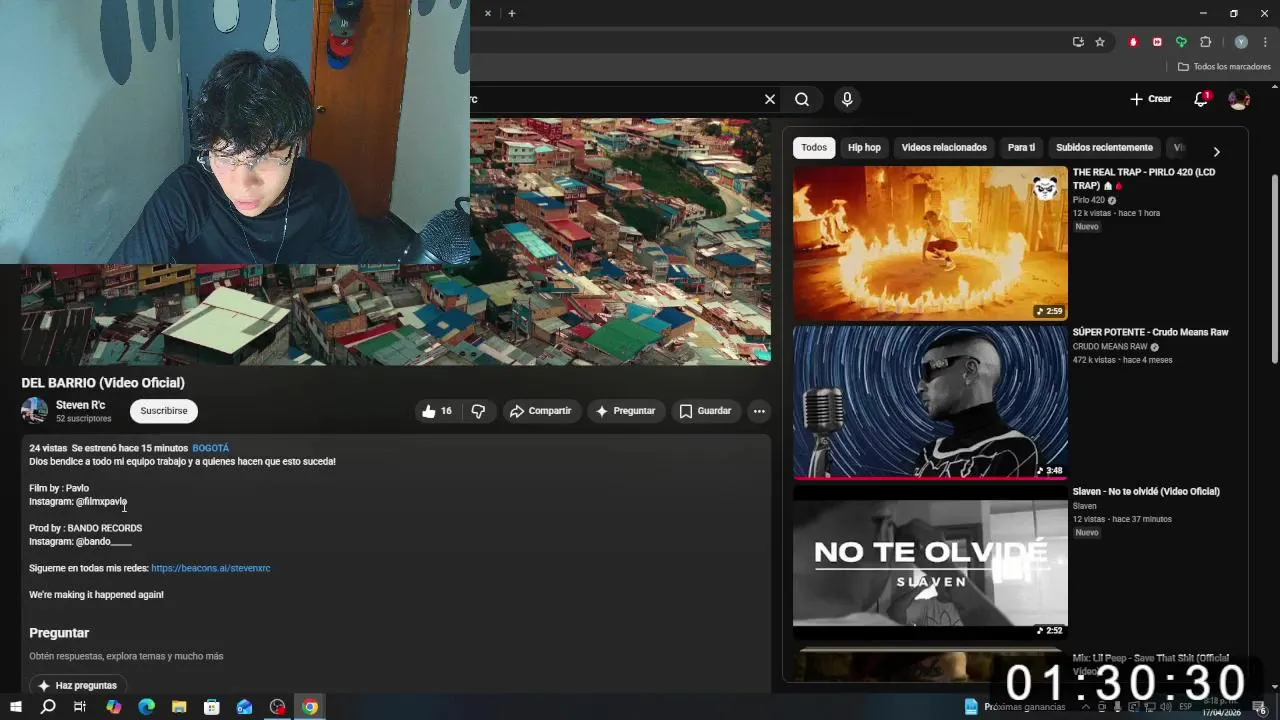Image resolution: width=1280 pixels, height=720 pixels.
Task: Open THE REAL TRAP video thumbnail
Action: pyautogui.click(x=930, y=243)
